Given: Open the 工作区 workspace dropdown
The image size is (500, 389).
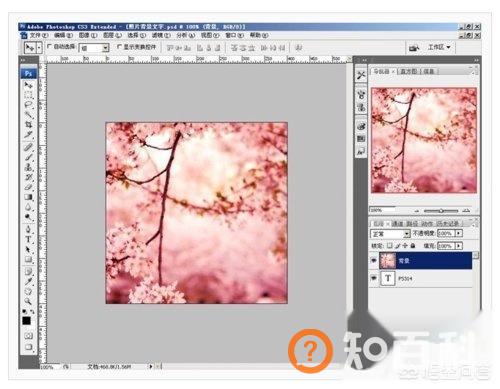Looking at the screenshot, I should (x=439, y=47).
